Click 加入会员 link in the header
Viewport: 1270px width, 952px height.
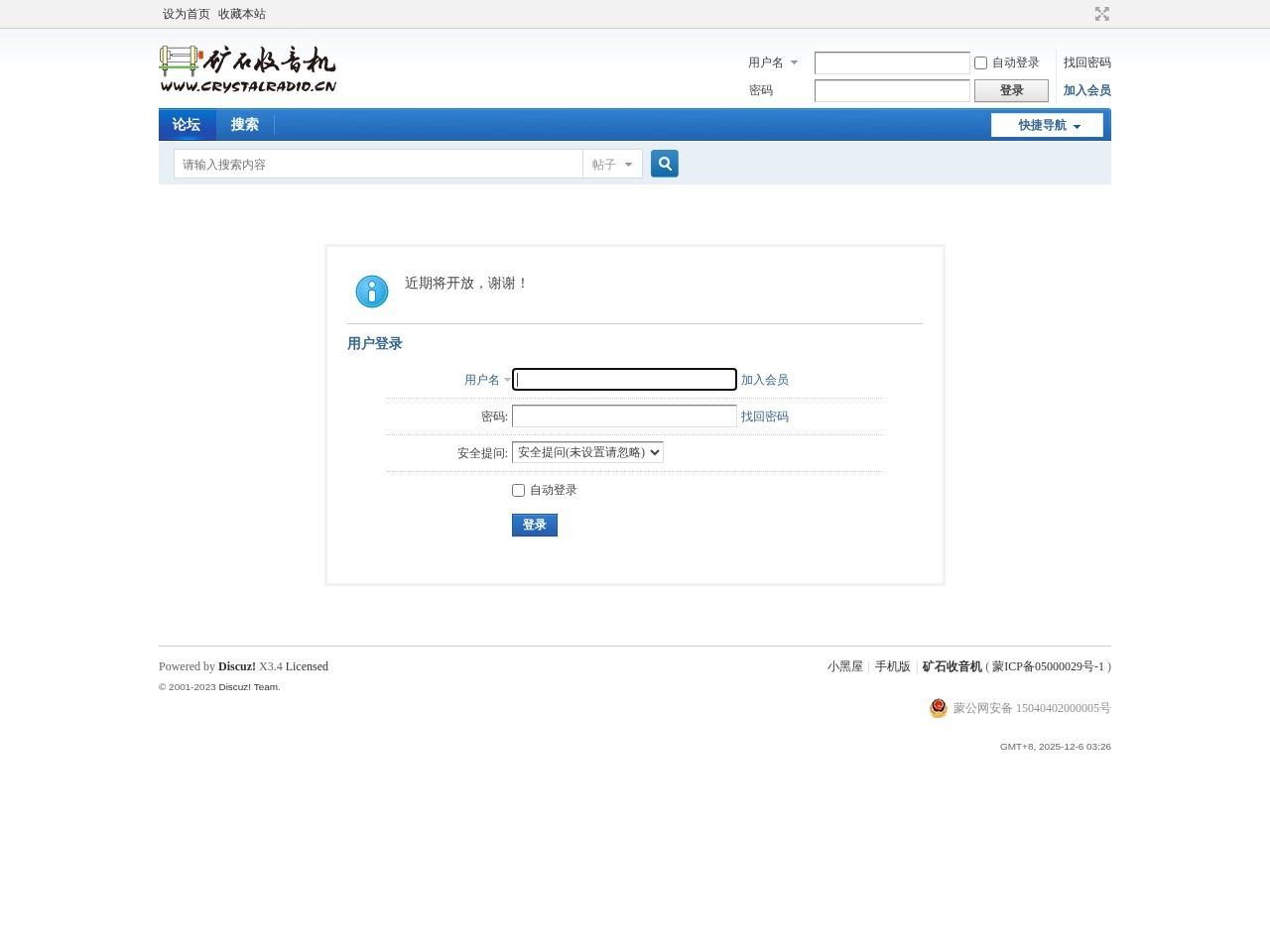(1086, 90)
